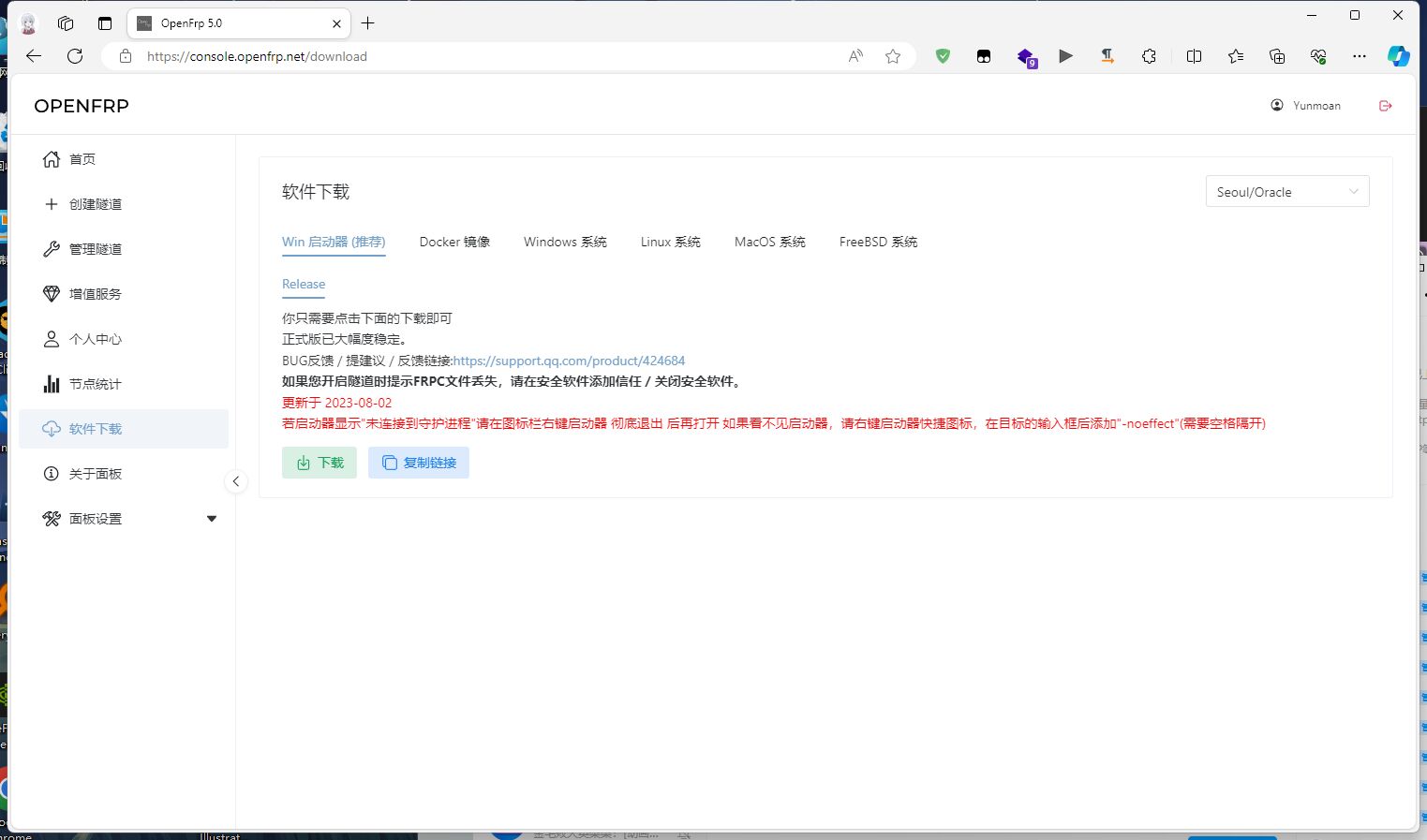The image size is (1427, 840).
Task: Click the 复制链接 copy link button
Action: [x=419, y=463]
